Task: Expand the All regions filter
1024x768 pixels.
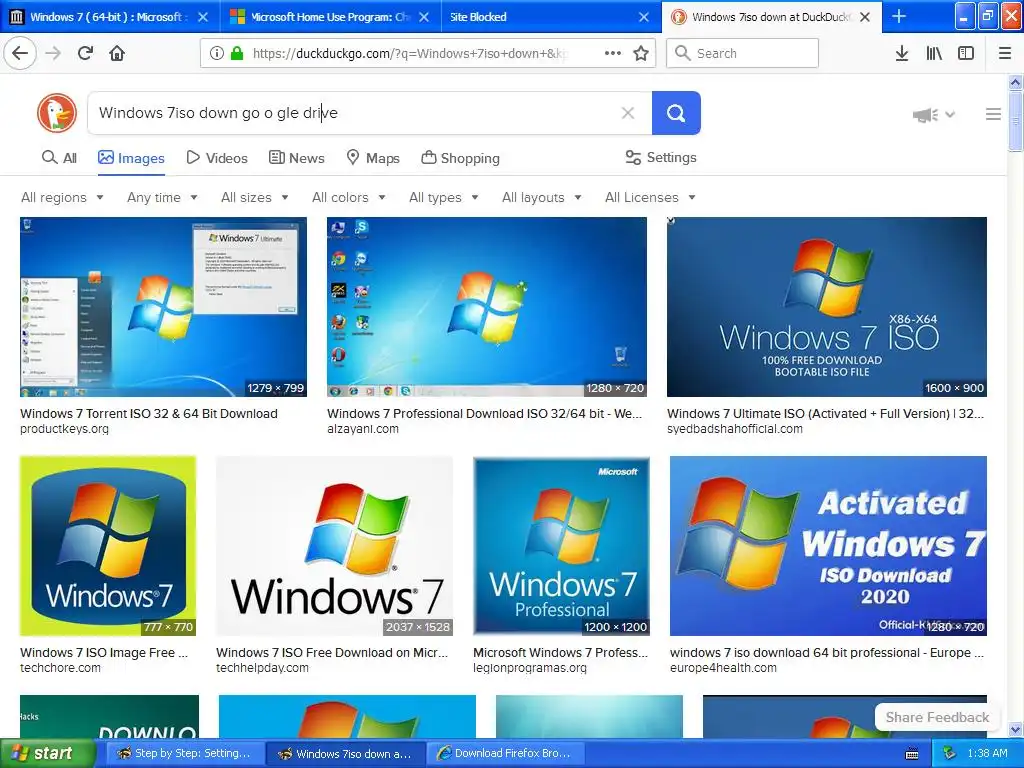Action: (x=62, y=197)
